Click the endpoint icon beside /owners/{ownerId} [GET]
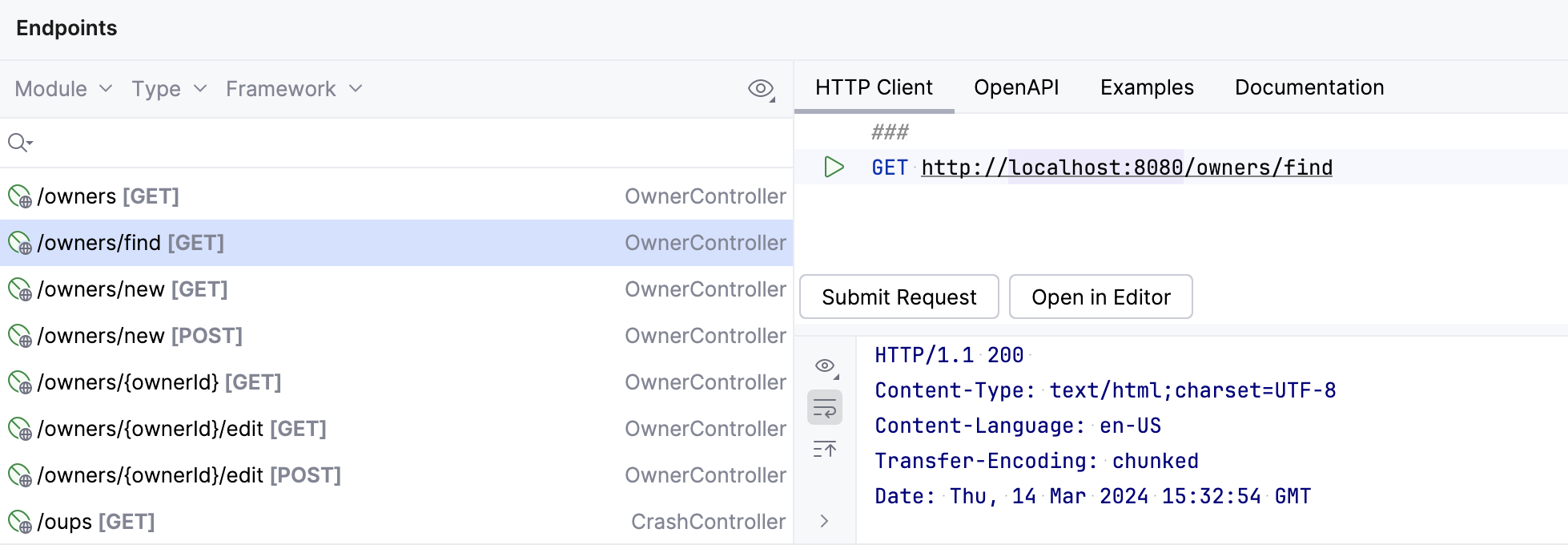 [19, 382]
